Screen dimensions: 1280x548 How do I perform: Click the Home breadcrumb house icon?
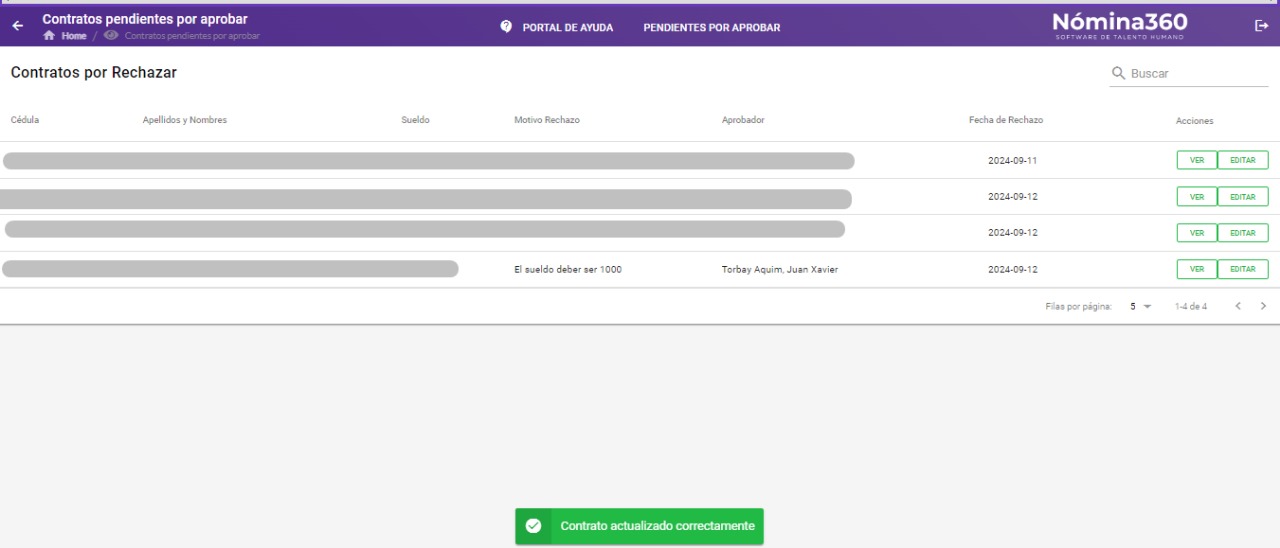[x=49, y=36]
